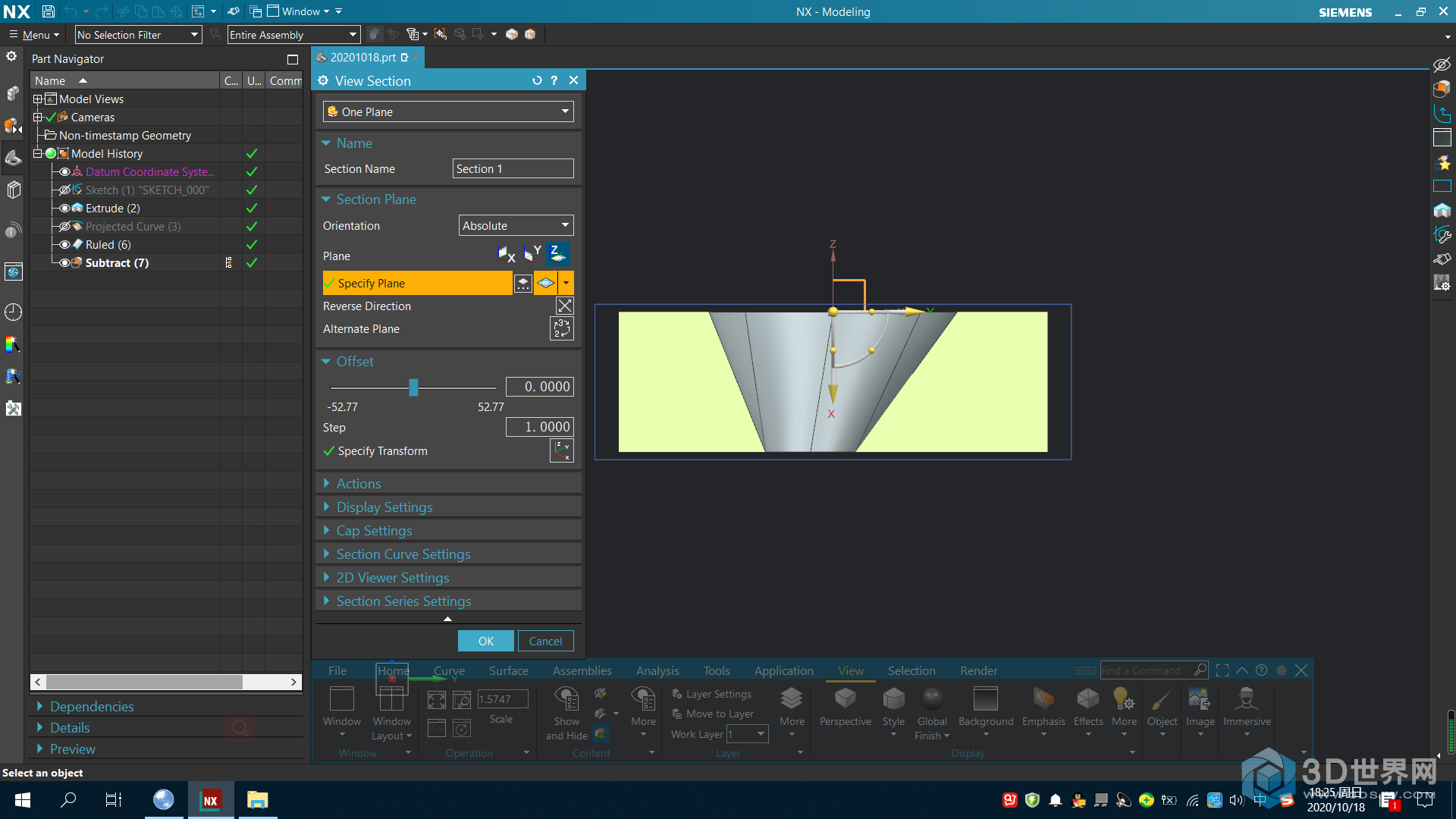Open the Layer Settings command

coord(711,694)
